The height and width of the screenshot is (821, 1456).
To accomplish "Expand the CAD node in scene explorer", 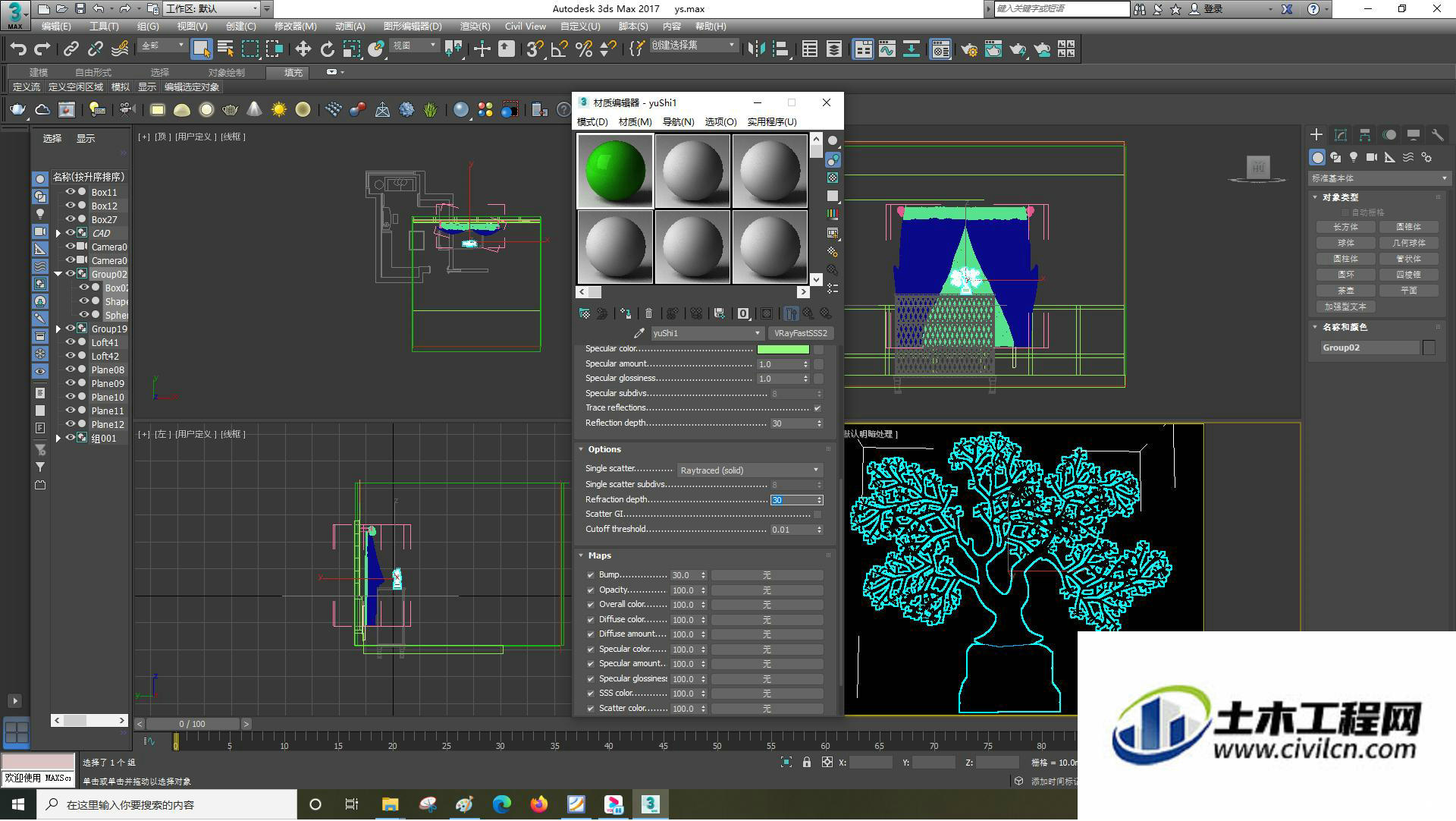I will [58, 234].
